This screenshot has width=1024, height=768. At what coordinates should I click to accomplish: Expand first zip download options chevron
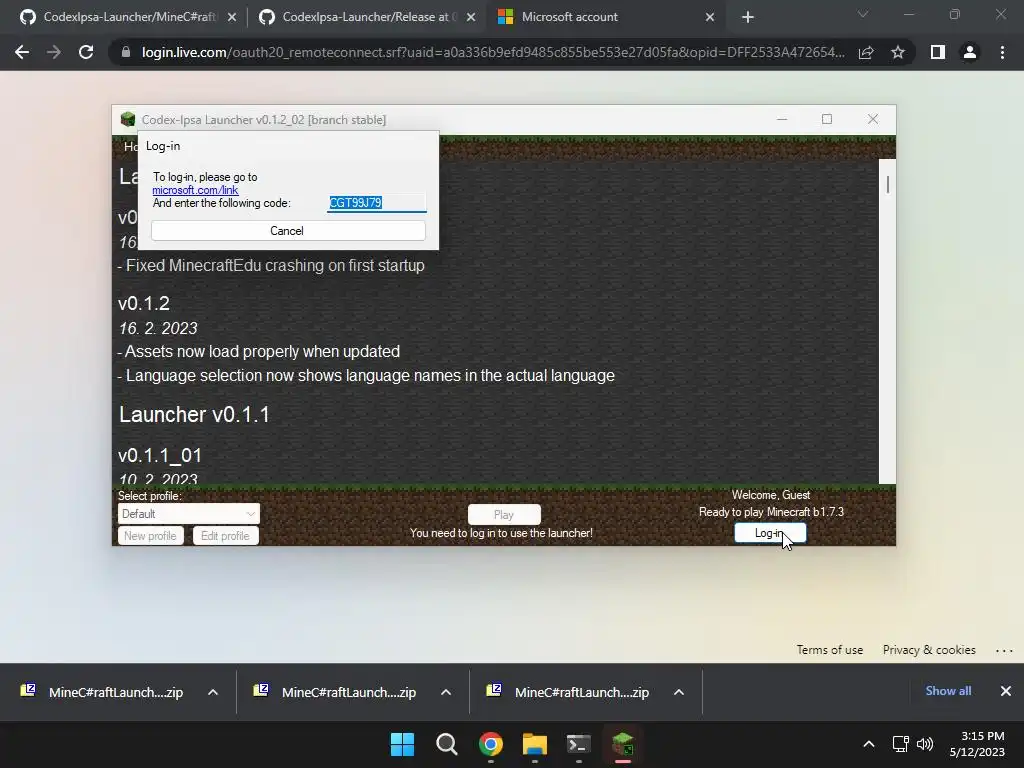[x=213, y=692]
